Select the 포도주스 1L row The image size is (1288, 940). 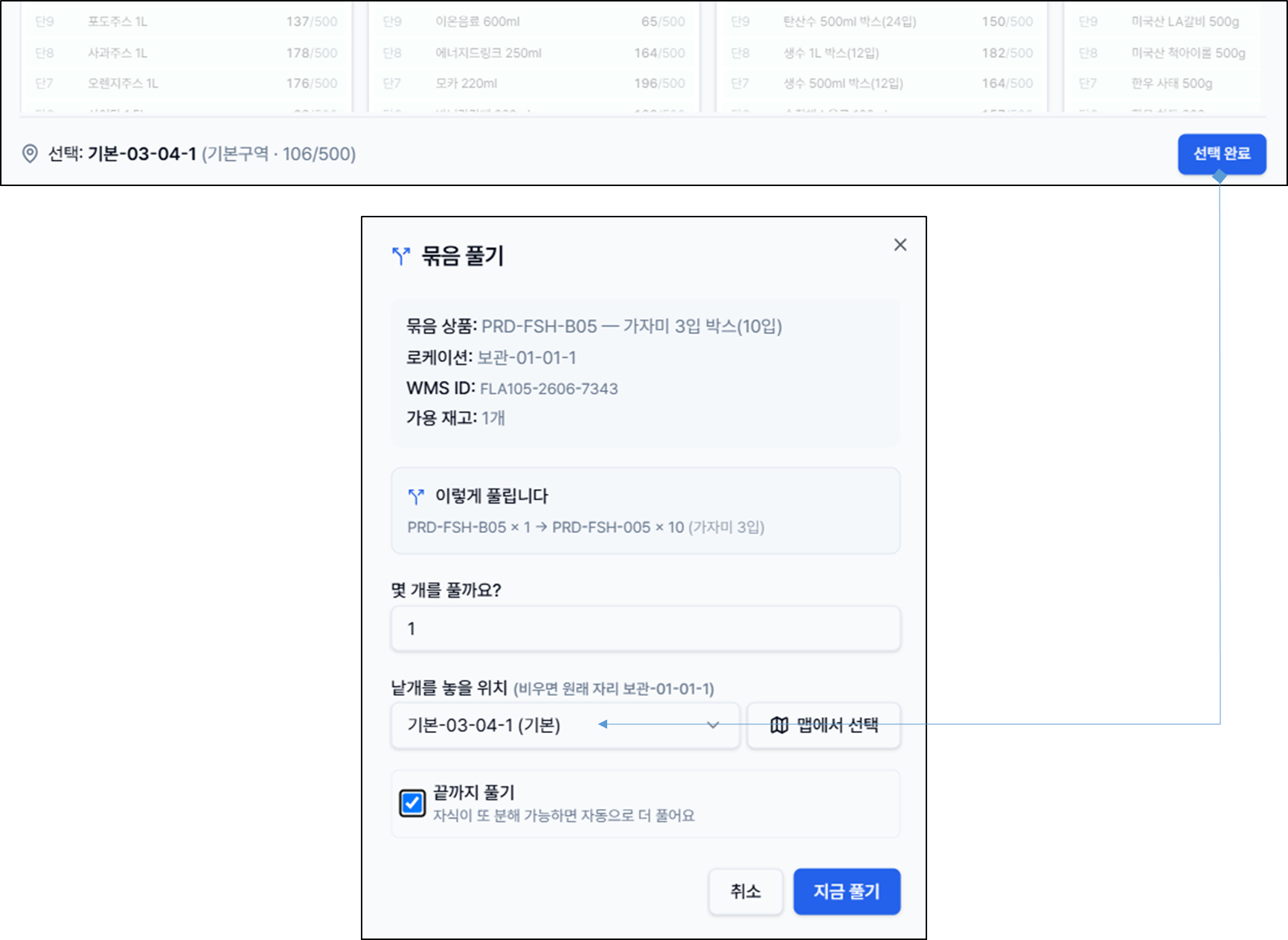tap(186, 22)
